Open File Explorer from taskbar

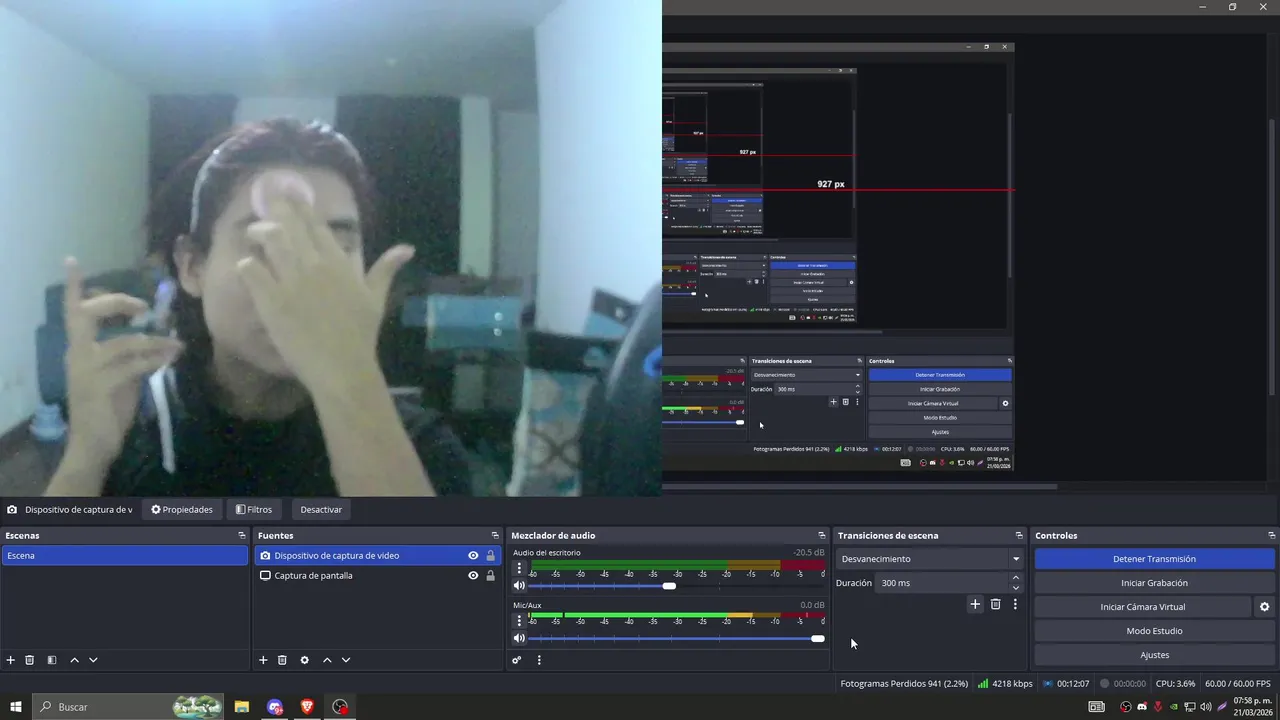(242, 707)
